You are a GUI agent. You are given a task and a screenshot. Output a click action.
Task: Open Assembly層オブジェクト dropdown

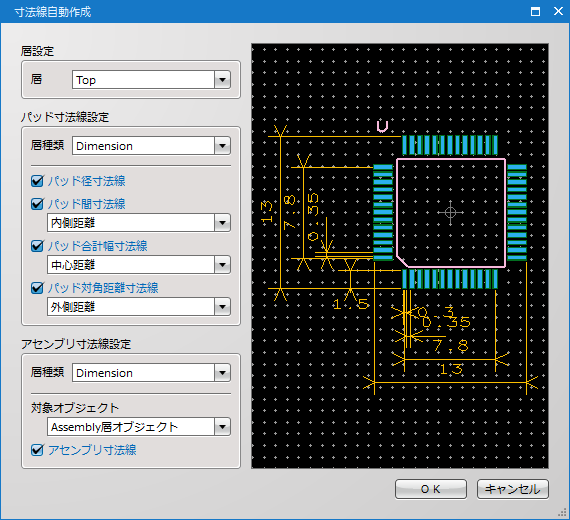(139, 427)
